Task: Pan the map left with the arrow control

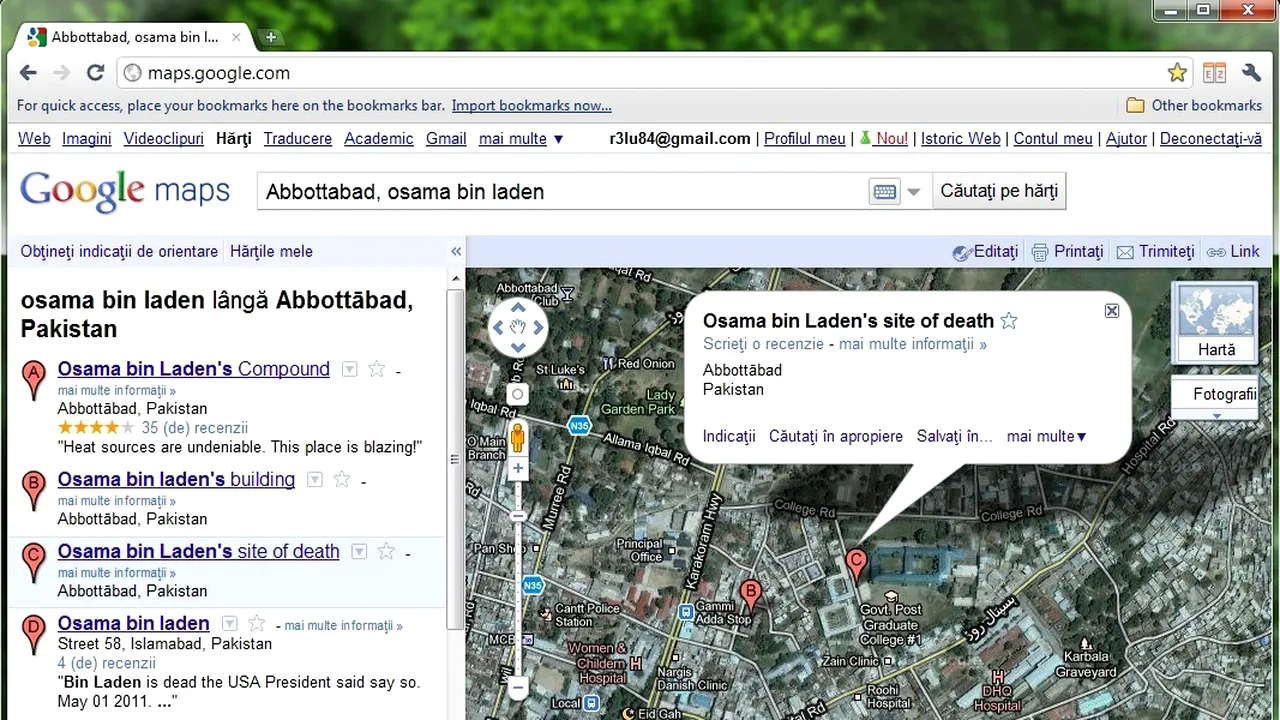Action: [498, 327]
